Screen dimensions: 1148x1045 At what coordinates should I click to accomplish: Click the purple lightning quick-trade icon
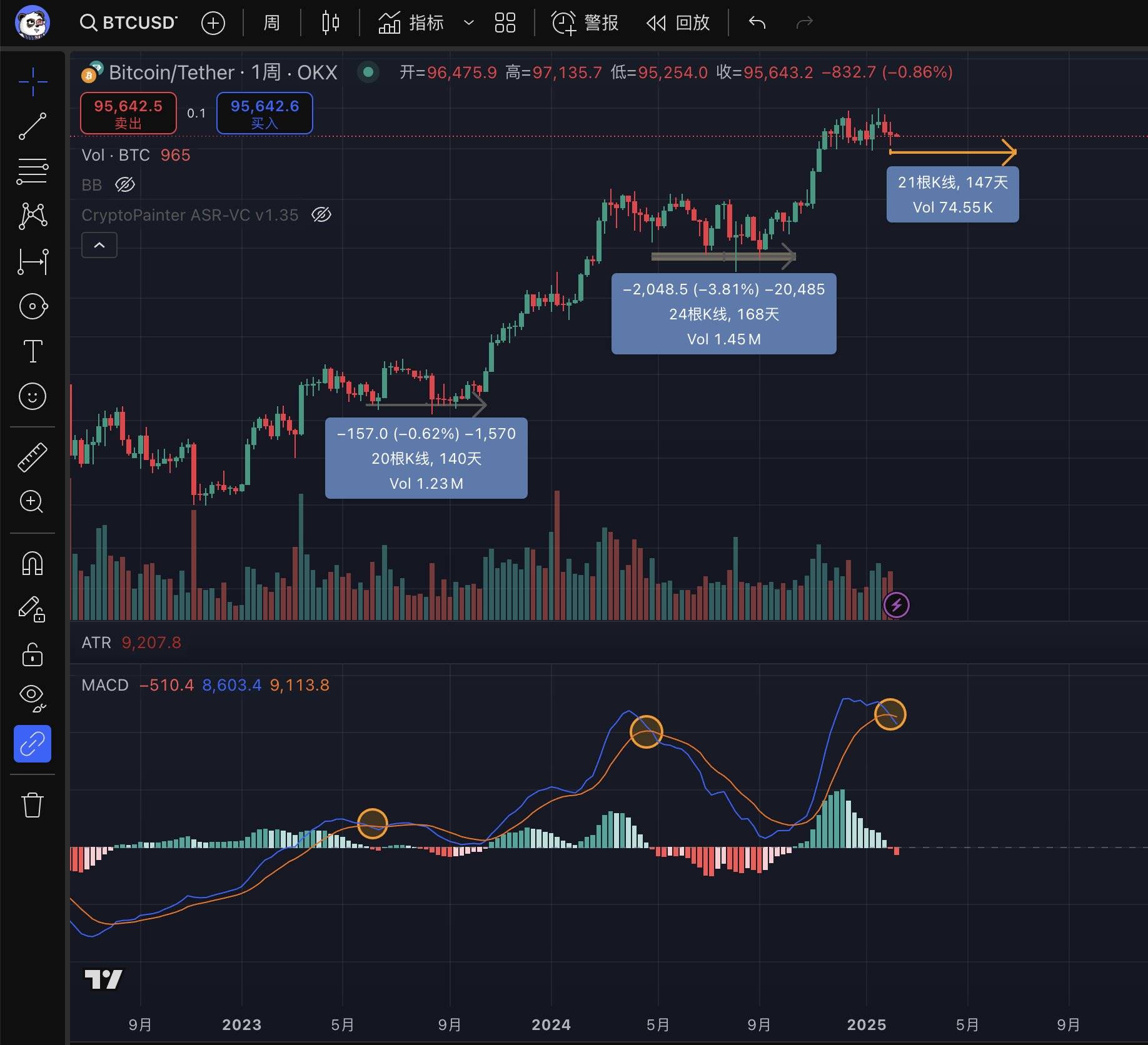(897, 604)
